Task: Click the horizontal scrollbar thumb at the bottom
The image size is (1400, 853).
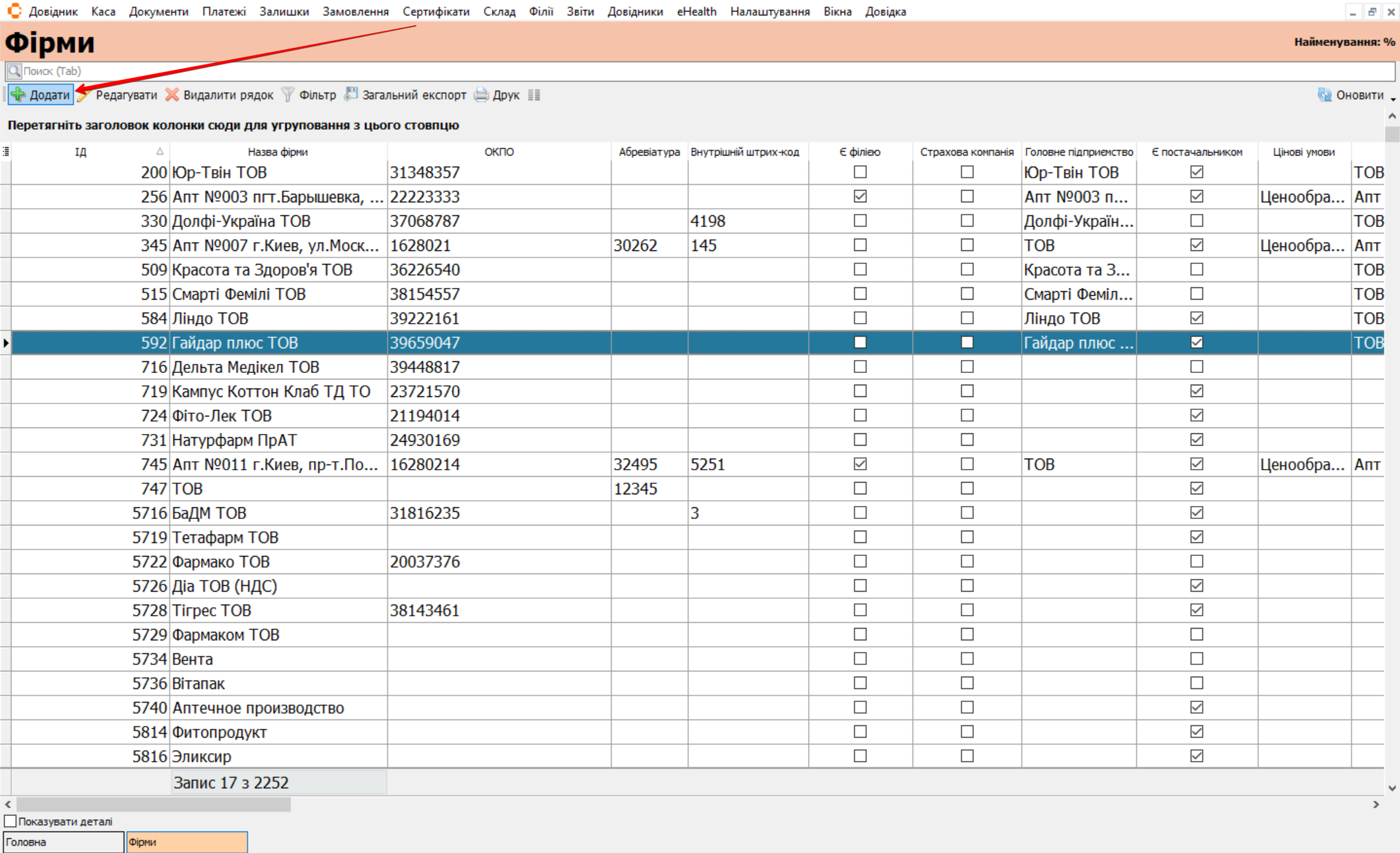Action: click(x=153, y=804)
